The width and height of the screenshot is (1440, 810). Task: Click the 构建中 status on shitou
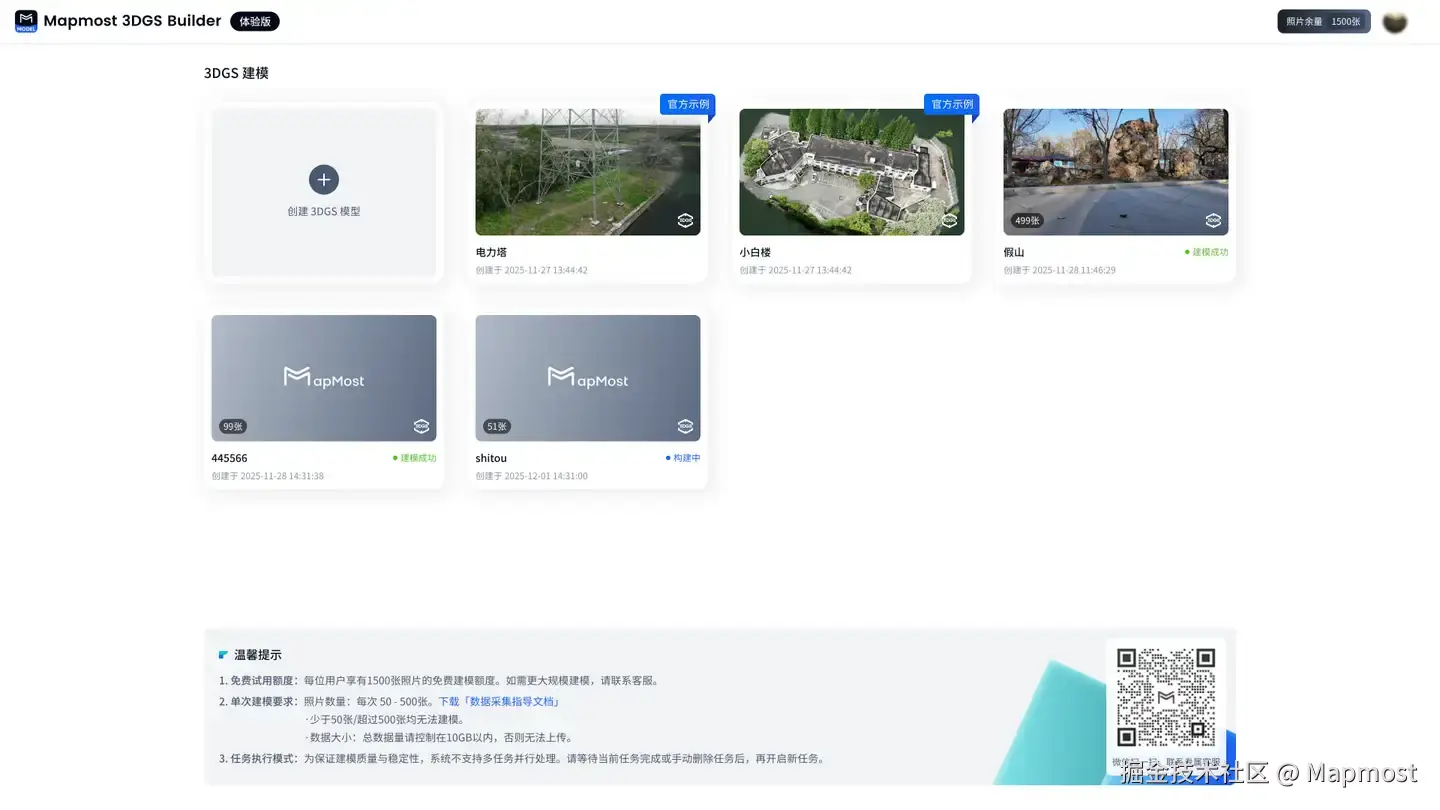pyautogui.click(x=683, y=458)
